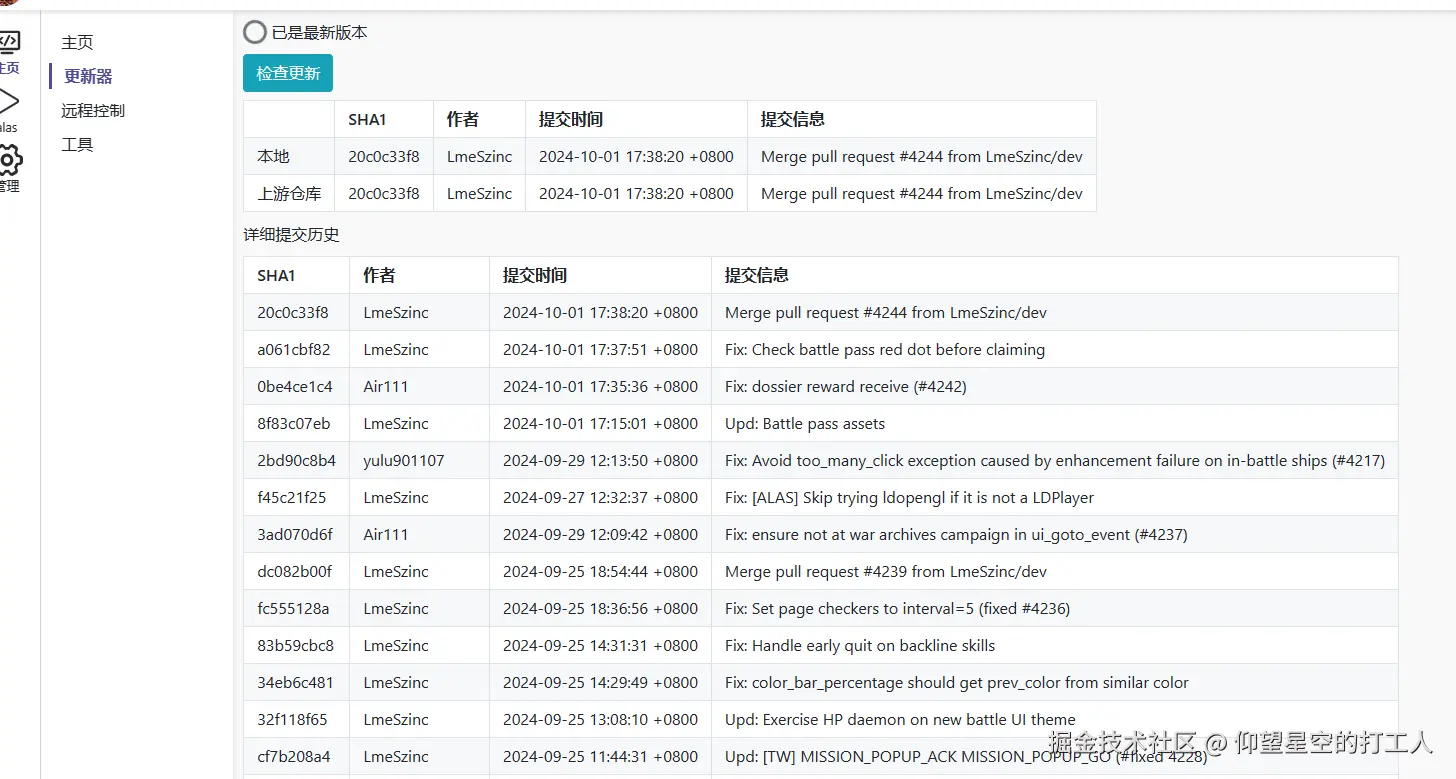The height and width of the screenshot is (779, 1456).
Task: Select SHA1 32f118f65 in the history table
Action: [292, 719]
